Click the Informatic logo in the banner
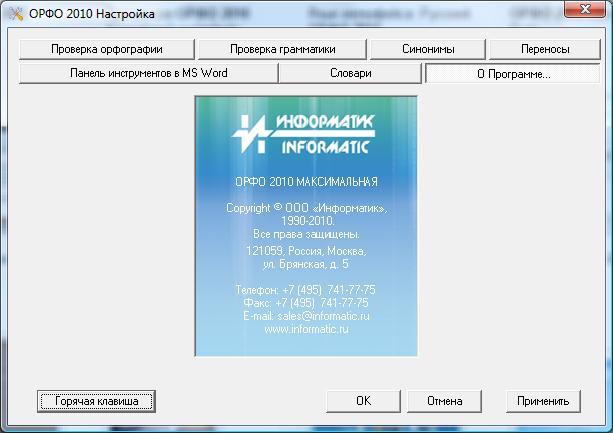Viewport: 613px width, 433px height. (x=305, y=133)
